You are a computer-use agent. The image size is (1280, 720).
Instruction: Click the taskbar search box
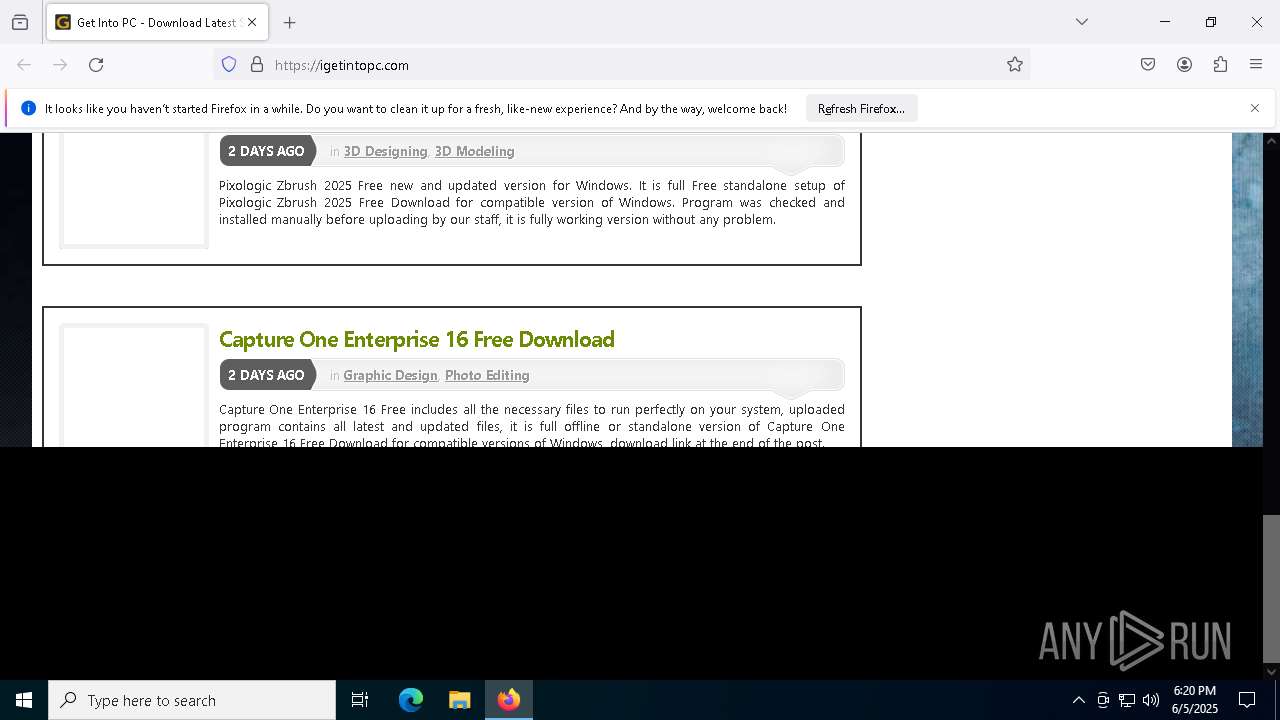[192, 700]
